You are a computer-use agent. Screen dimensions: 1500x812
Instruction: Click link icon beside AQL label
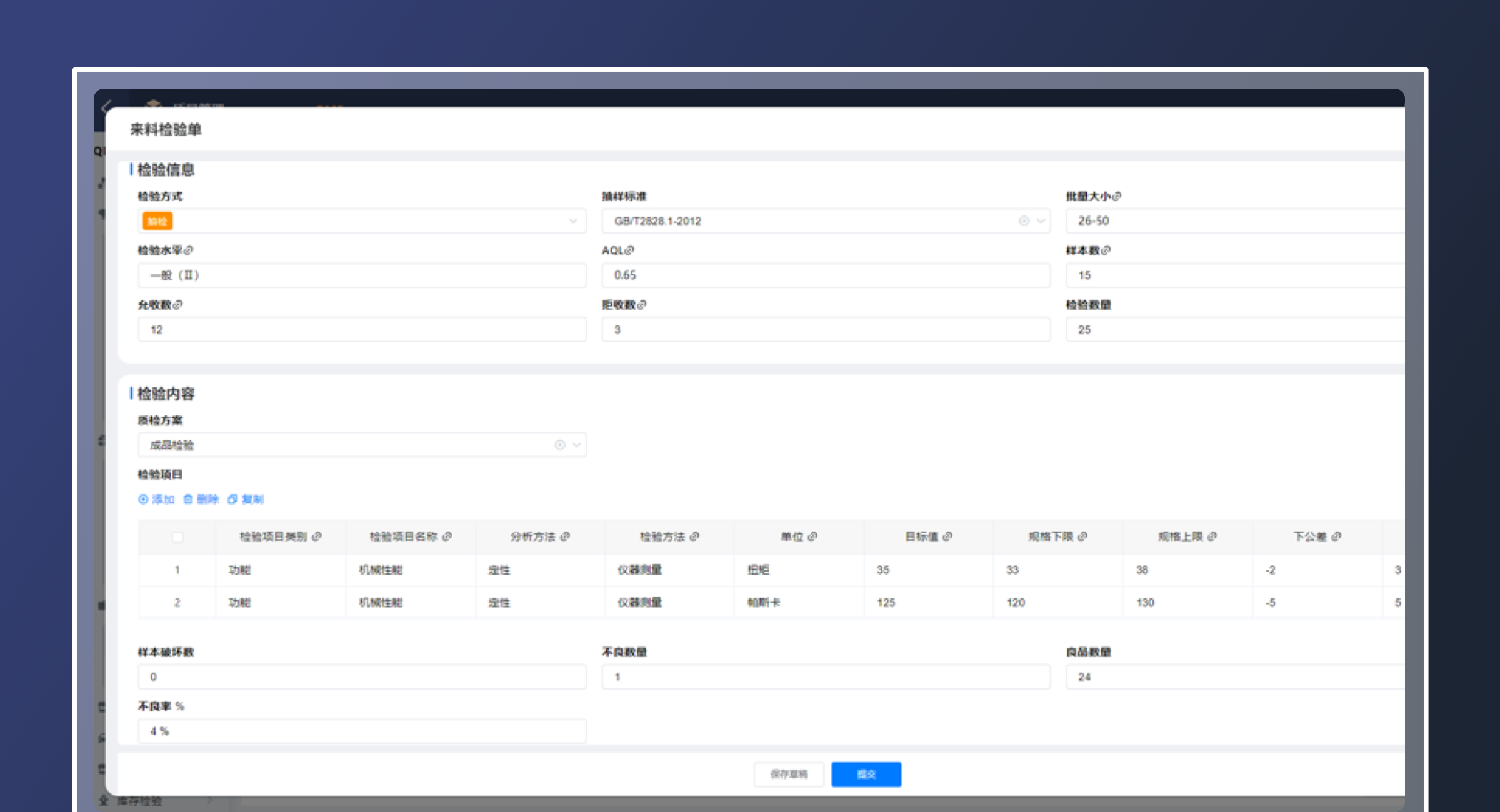tap(629, 250)
